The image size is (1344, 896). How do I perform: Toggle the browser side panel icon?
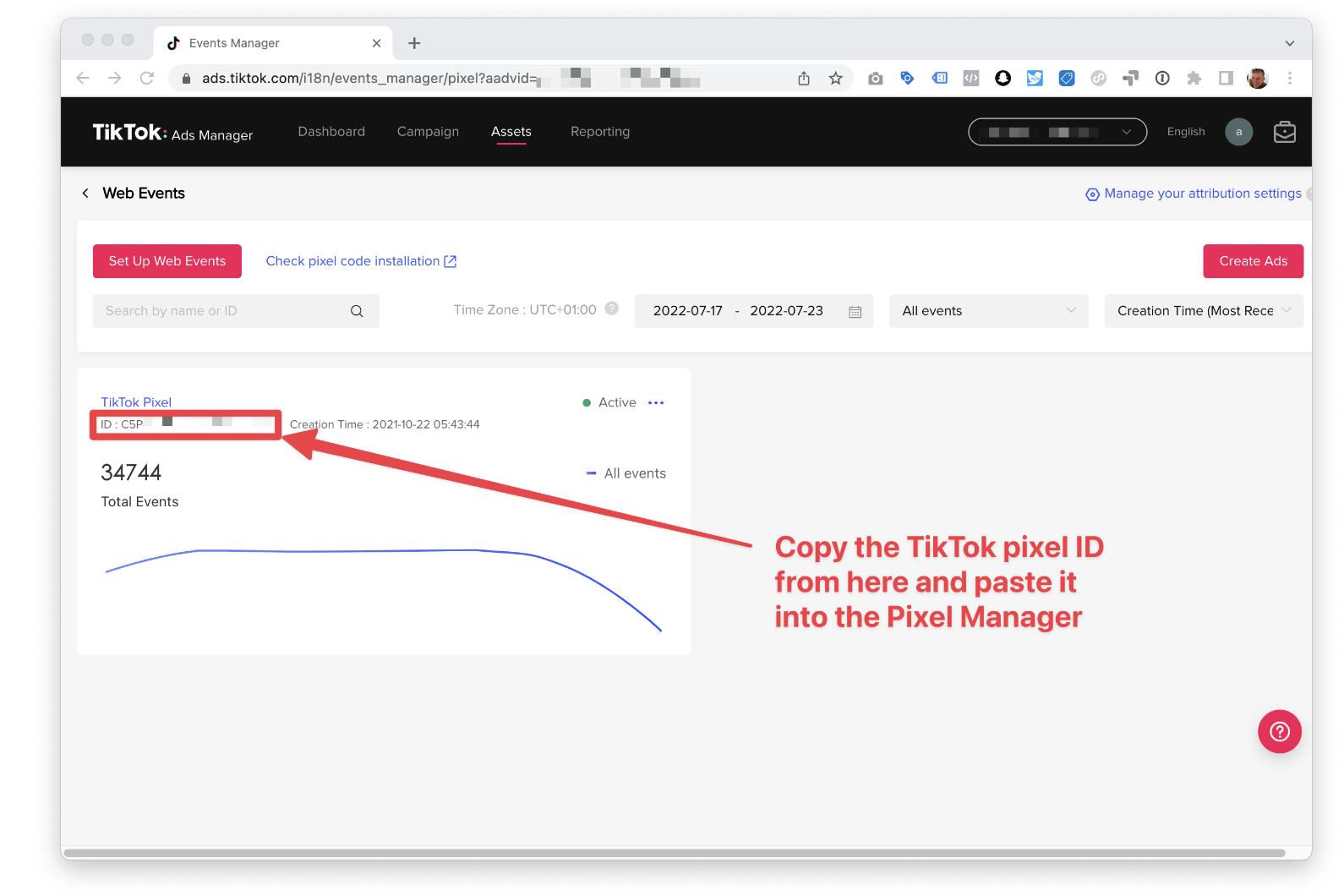1226,78
